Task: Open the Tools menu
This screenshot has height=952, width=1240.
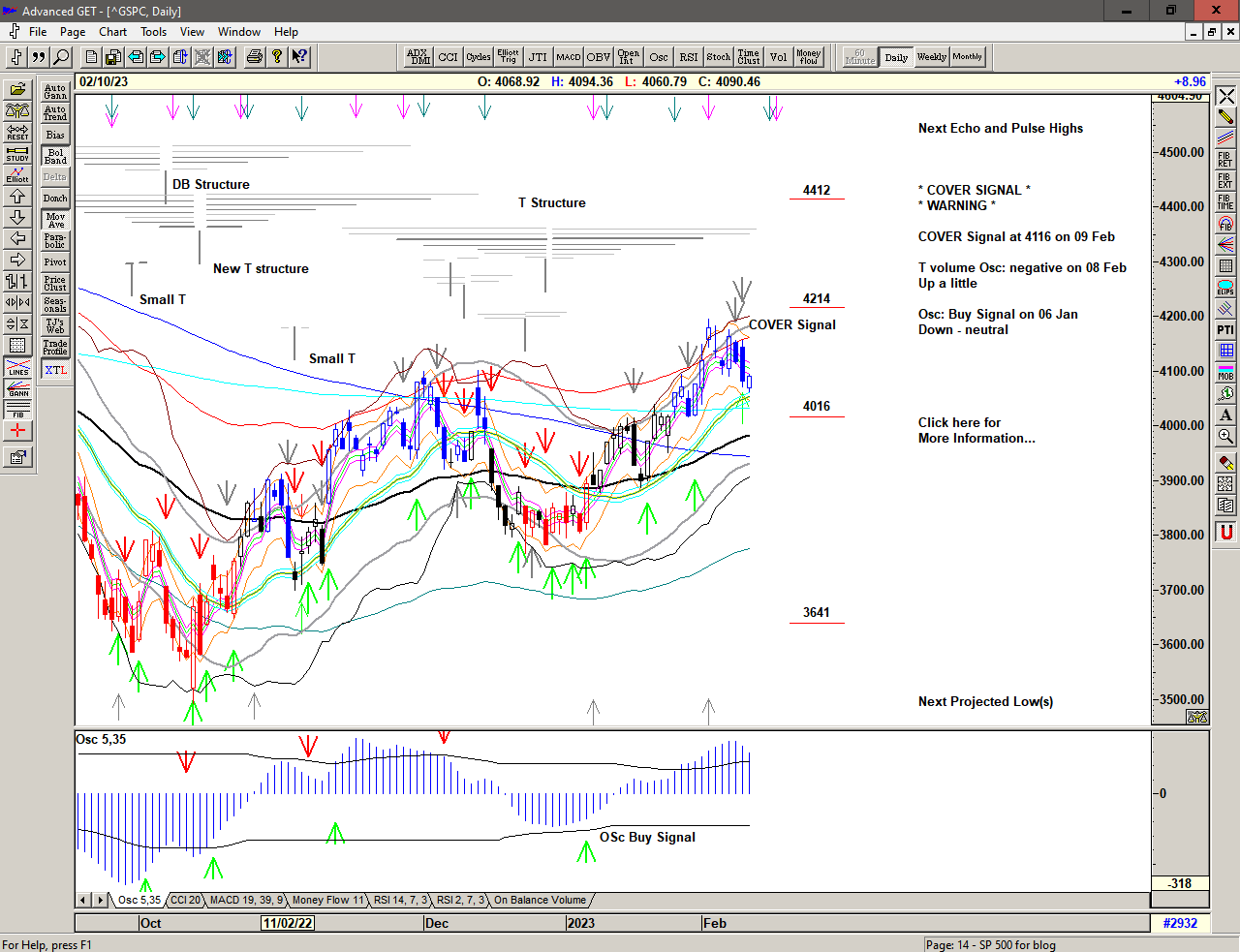Action: coord(153,32)
